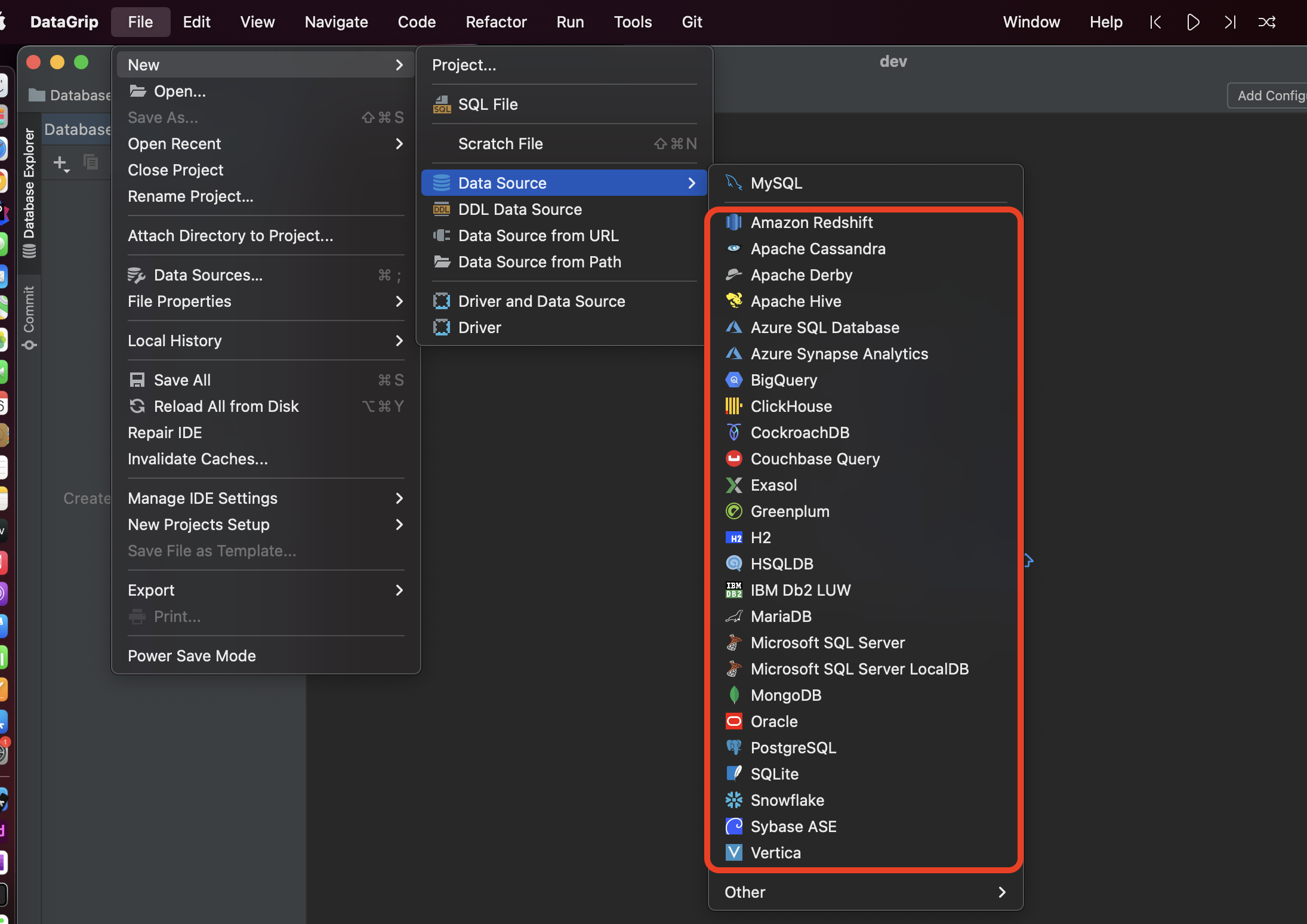1307x924 pixels.
Task: Click Rename Project...
Action: click(x=266, y=196)
